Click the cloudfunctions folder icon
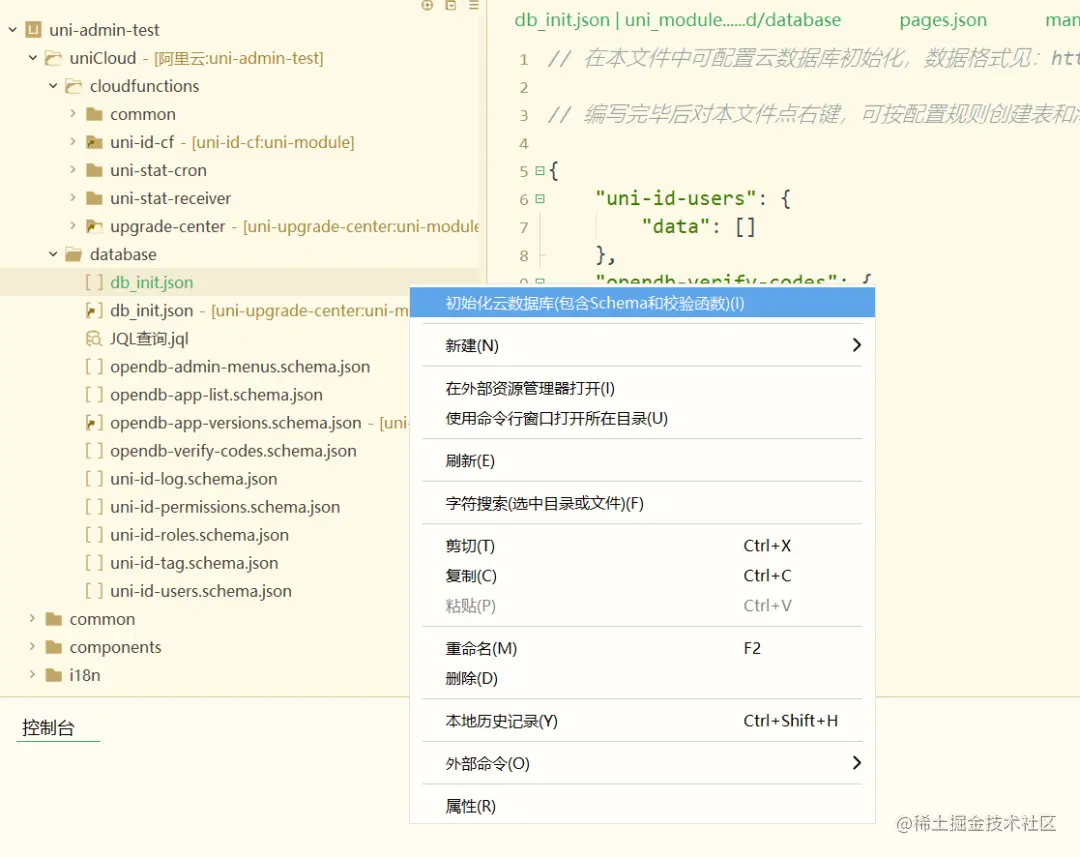The image size is (1080, 857). [x=73, y=86]
